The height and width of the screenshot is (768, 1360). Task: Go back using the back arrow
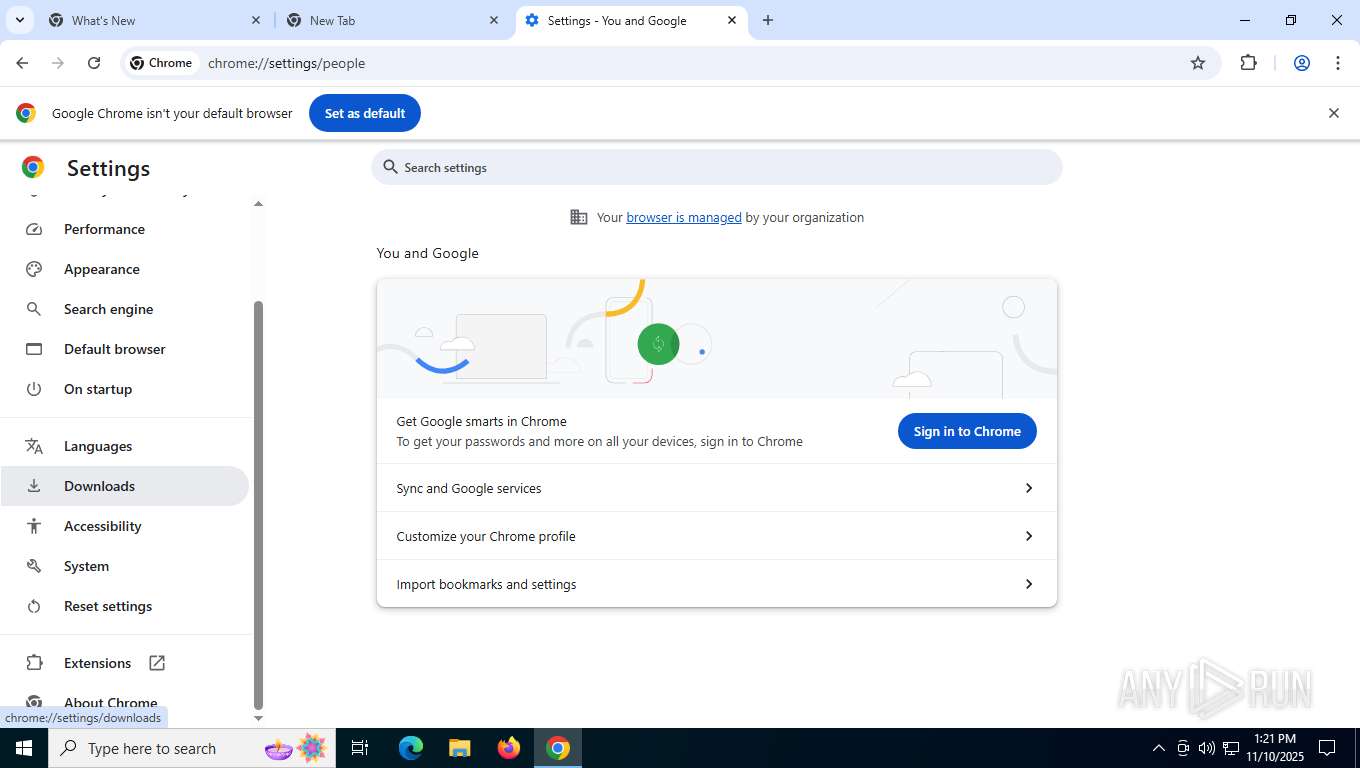[x=22, y=63]
